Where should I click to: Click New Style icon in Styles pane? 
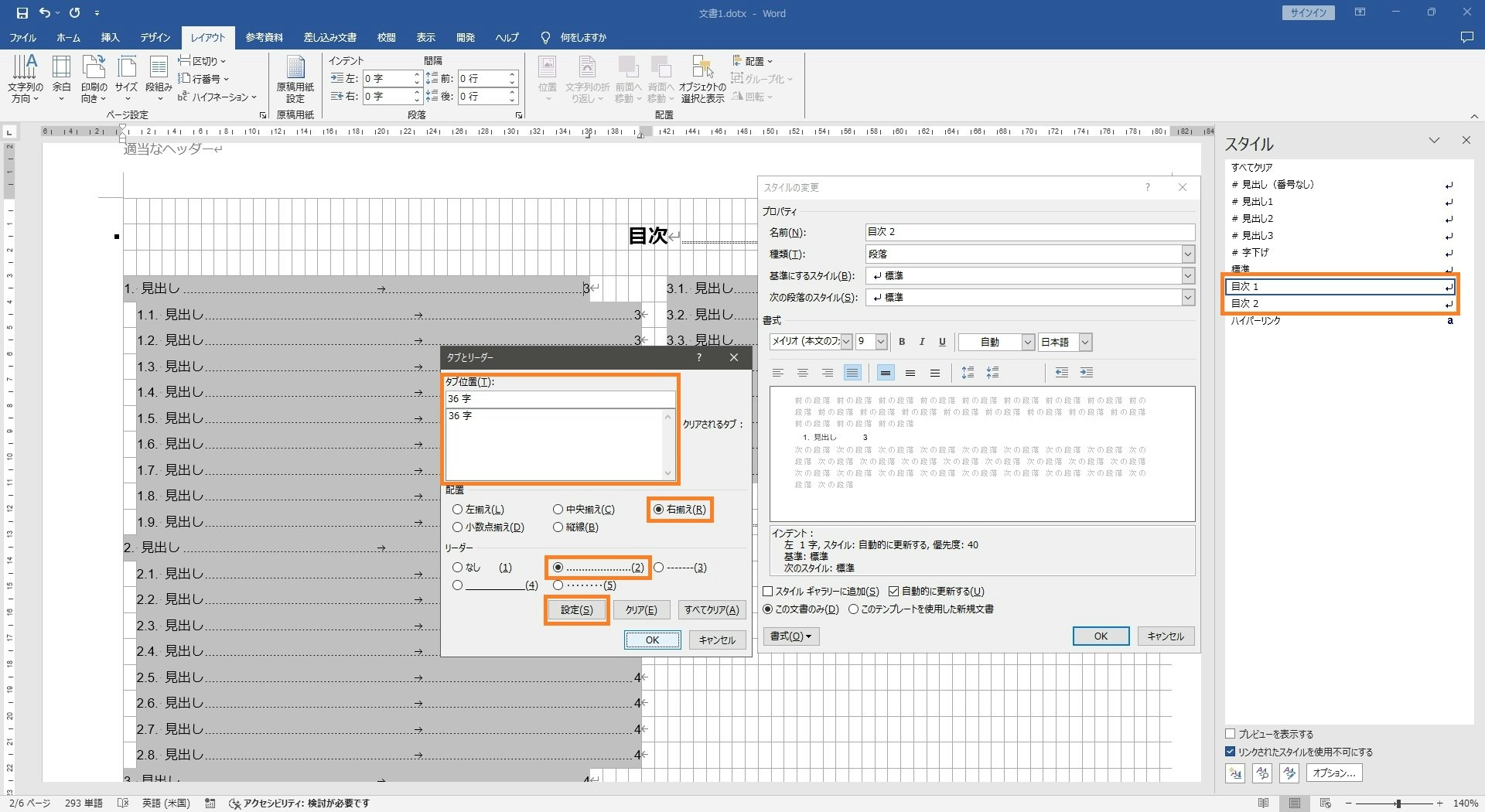point(1235,773)
